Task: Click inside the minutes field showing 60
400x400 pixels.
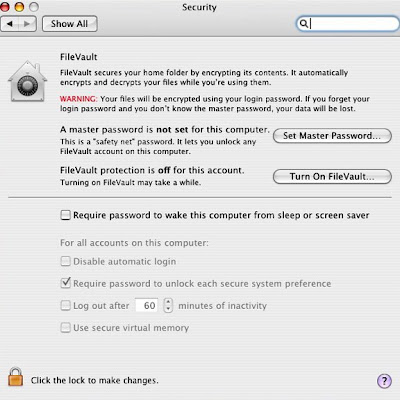Action: [147, 305]
